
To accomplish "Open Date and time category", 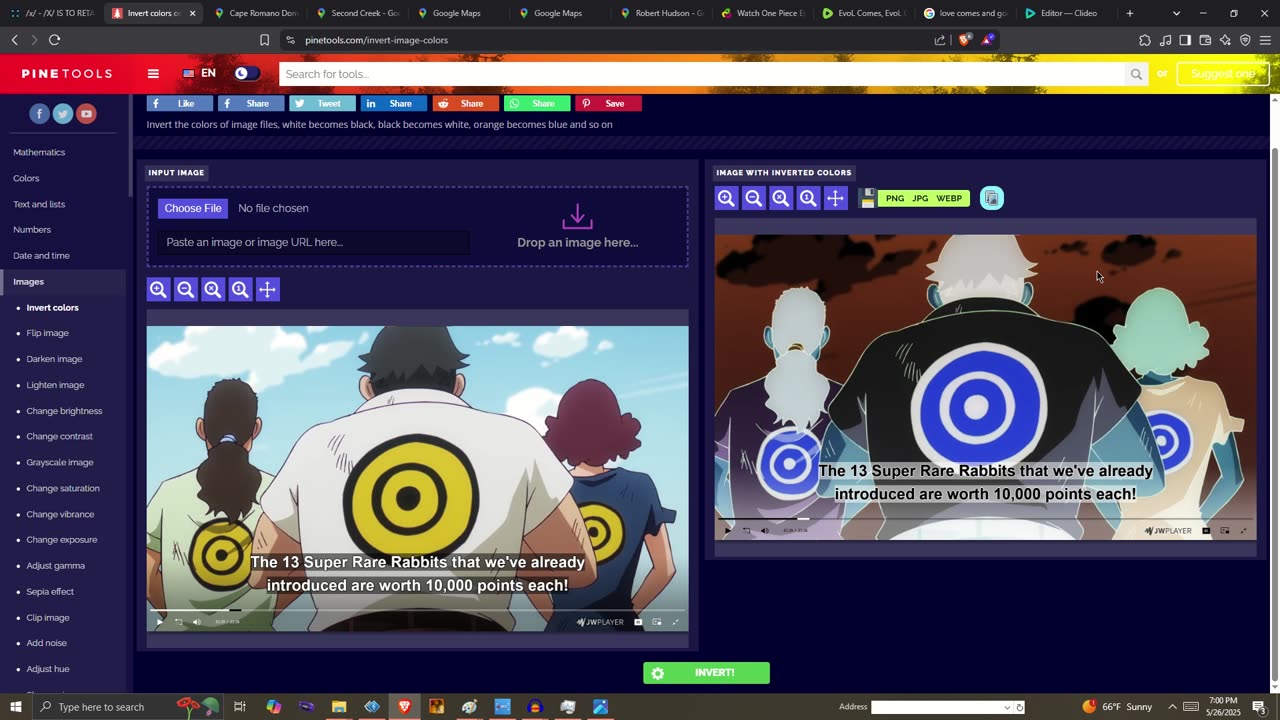I will [41, 256].
